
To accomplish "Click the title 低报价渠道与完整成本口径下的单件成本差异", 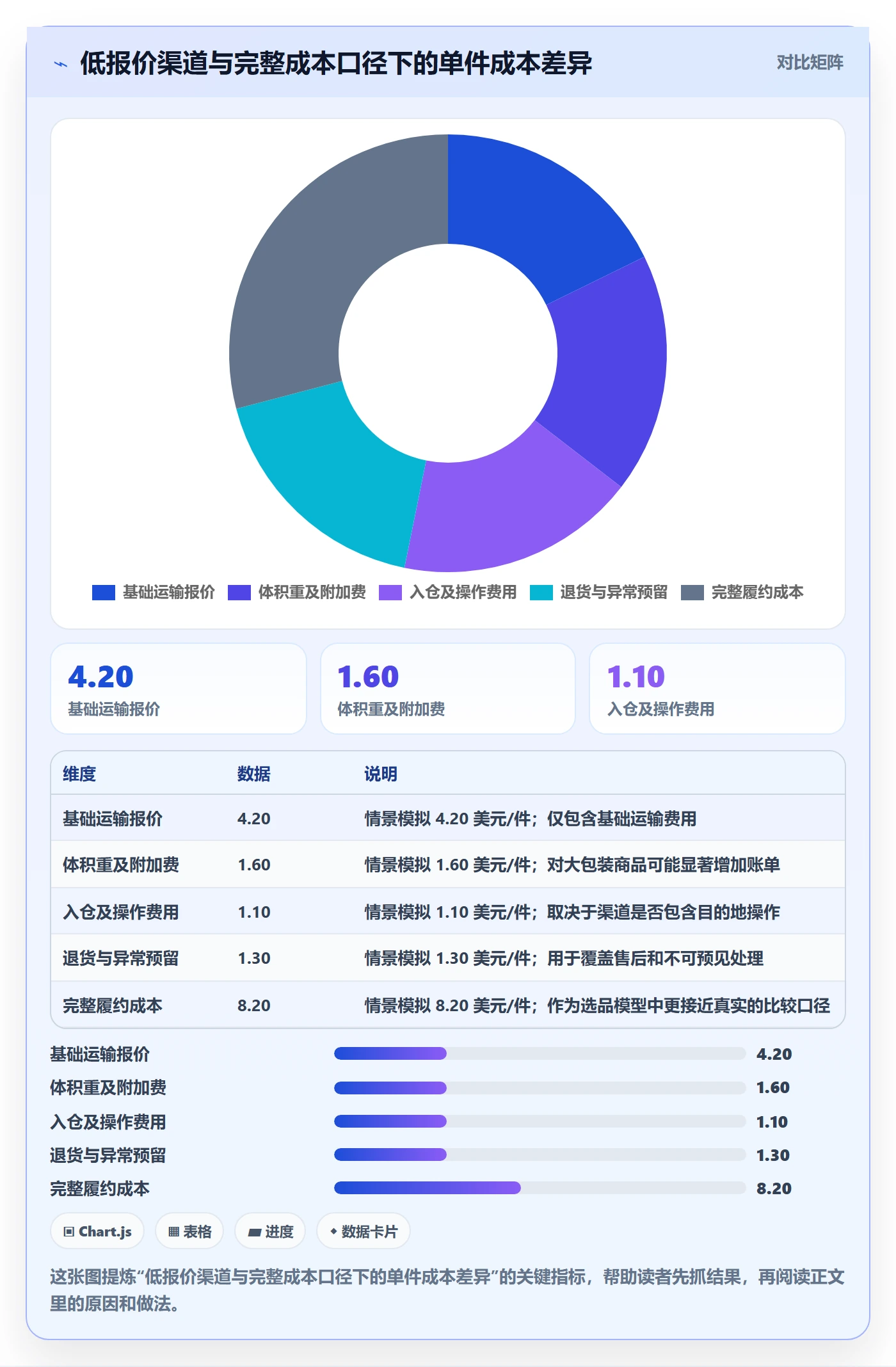I will 336,63.
